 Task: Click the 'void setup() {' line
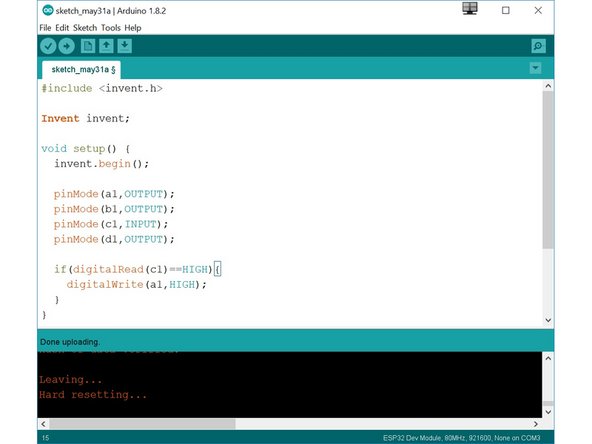[86, 149]
